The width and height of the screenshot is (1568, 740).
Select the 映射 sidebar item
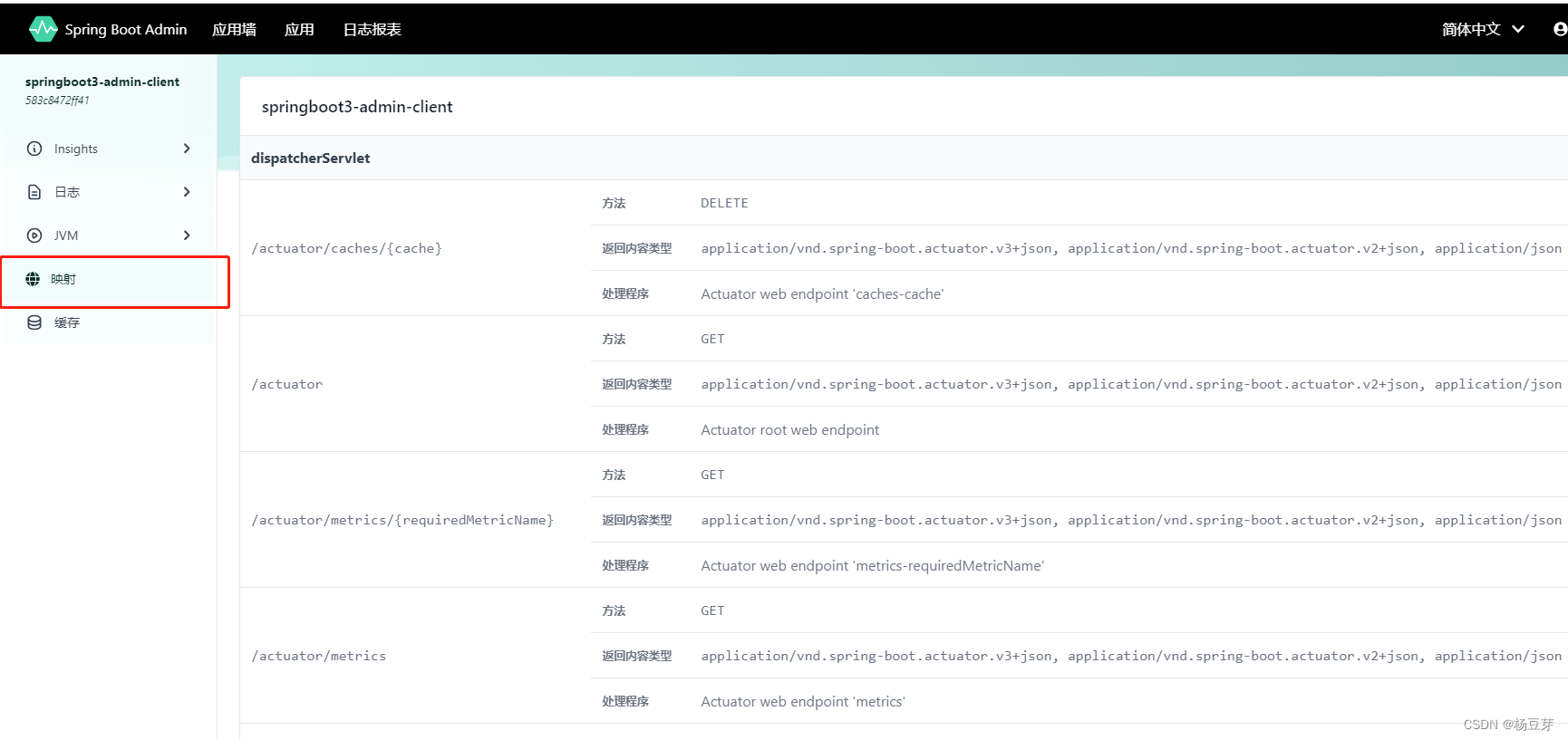pos(109,279)
